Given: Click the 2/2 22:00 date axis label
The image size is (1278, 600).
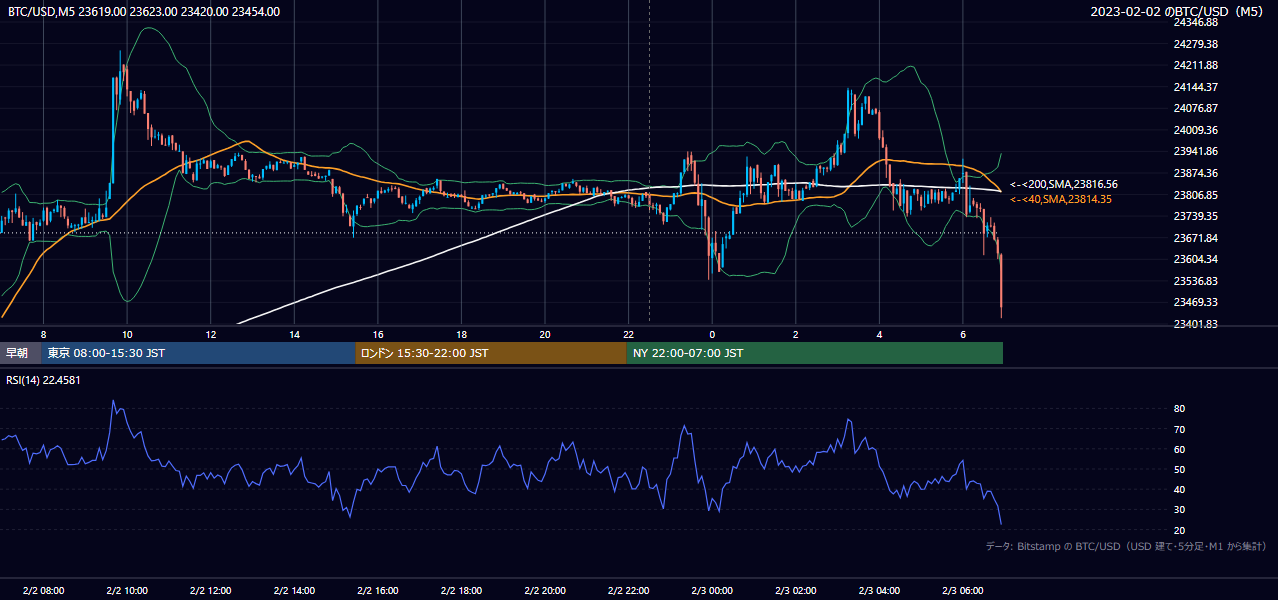Looking at the screenshot, I should (628, 591).
